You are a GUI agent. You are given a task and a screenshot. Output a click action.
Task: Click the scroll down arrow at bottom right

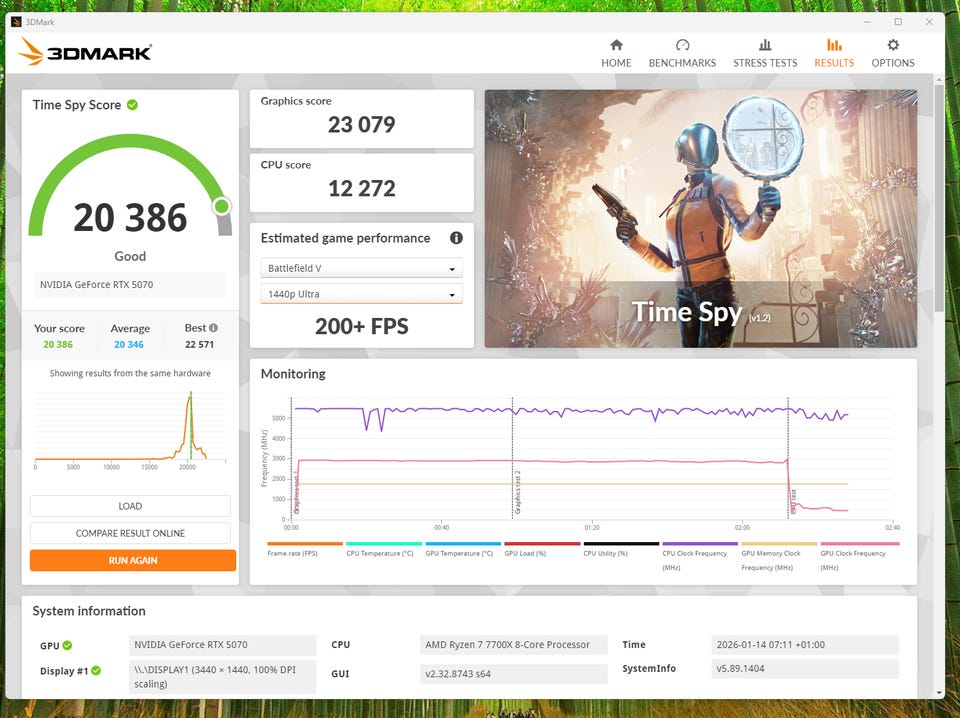[x=939, y=693]
